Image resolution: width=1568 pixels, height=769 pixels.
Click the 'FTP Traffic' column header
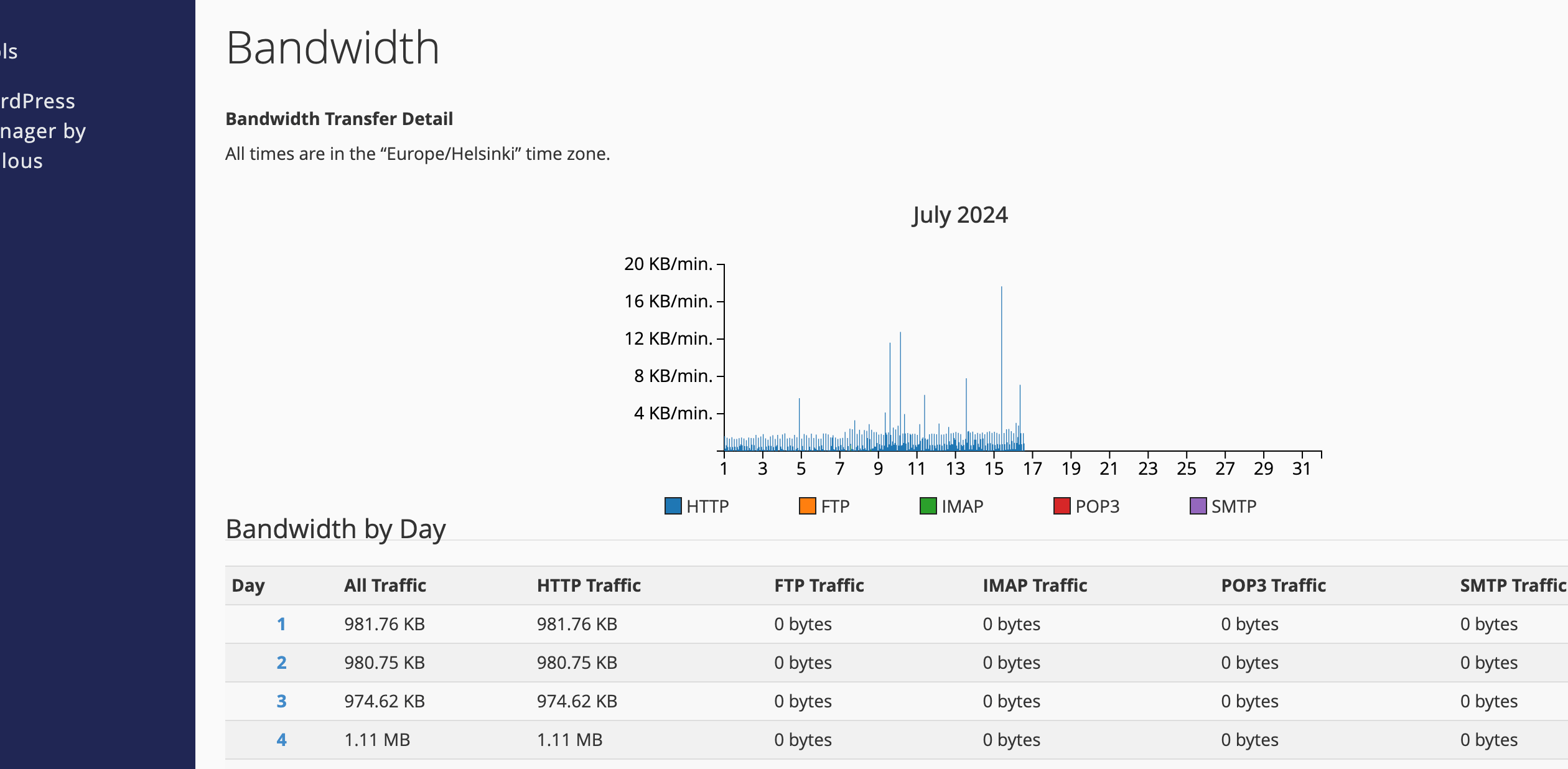pos(819,585)
